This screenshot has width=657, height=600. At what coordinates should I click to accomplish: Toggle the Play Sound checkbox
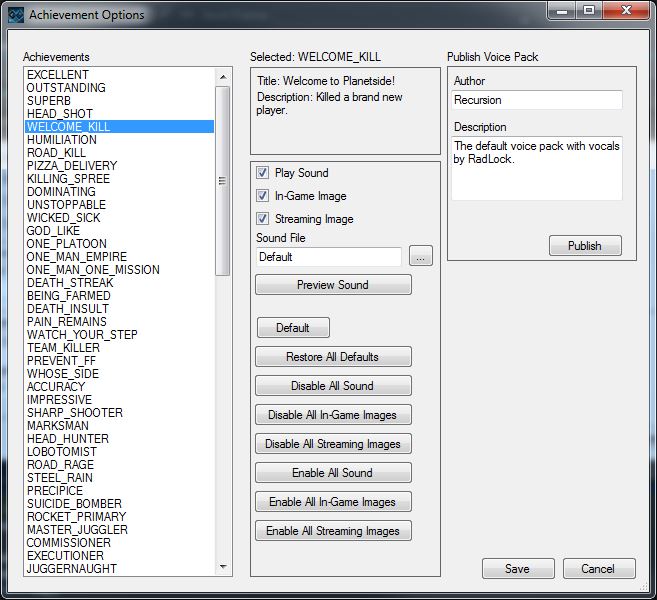click(x=263, y=173)
